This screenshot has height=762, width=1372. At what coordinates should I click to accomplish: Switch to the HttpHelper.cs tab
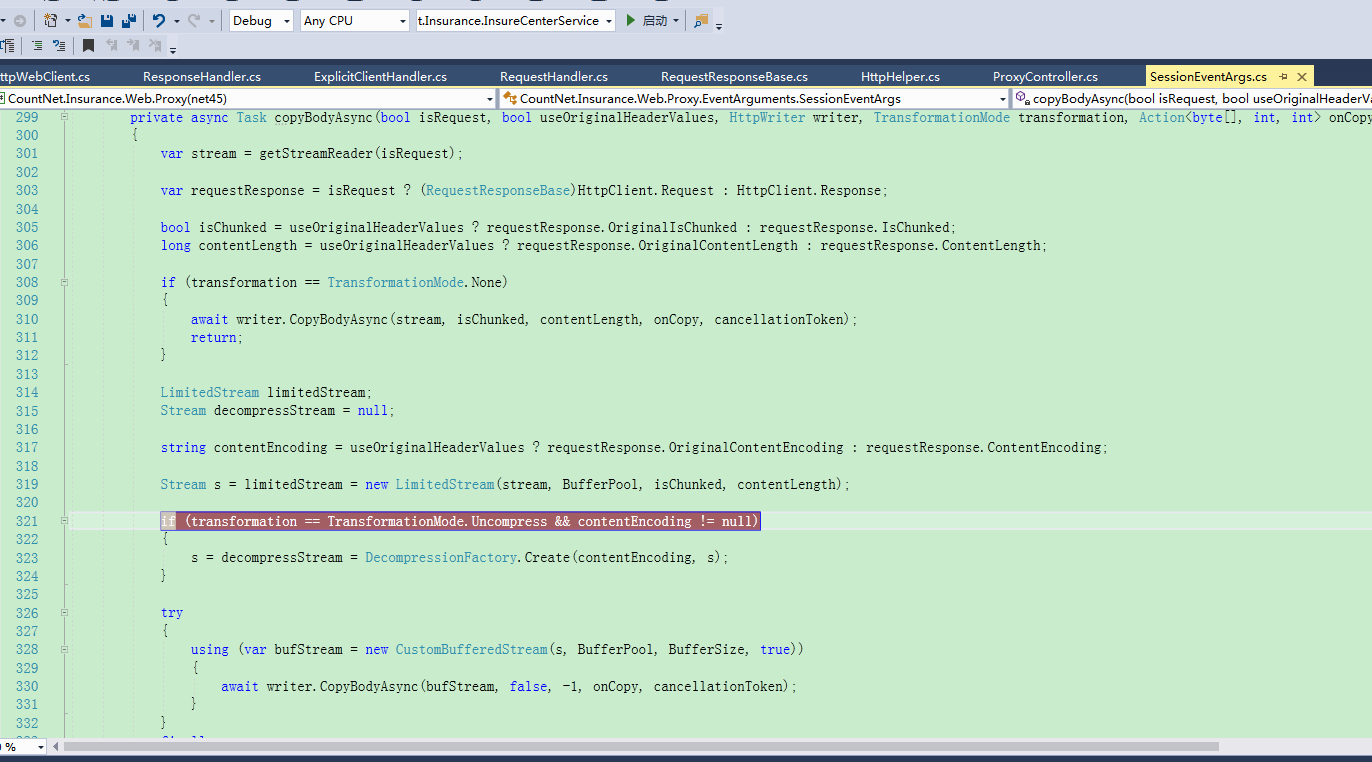900,76
